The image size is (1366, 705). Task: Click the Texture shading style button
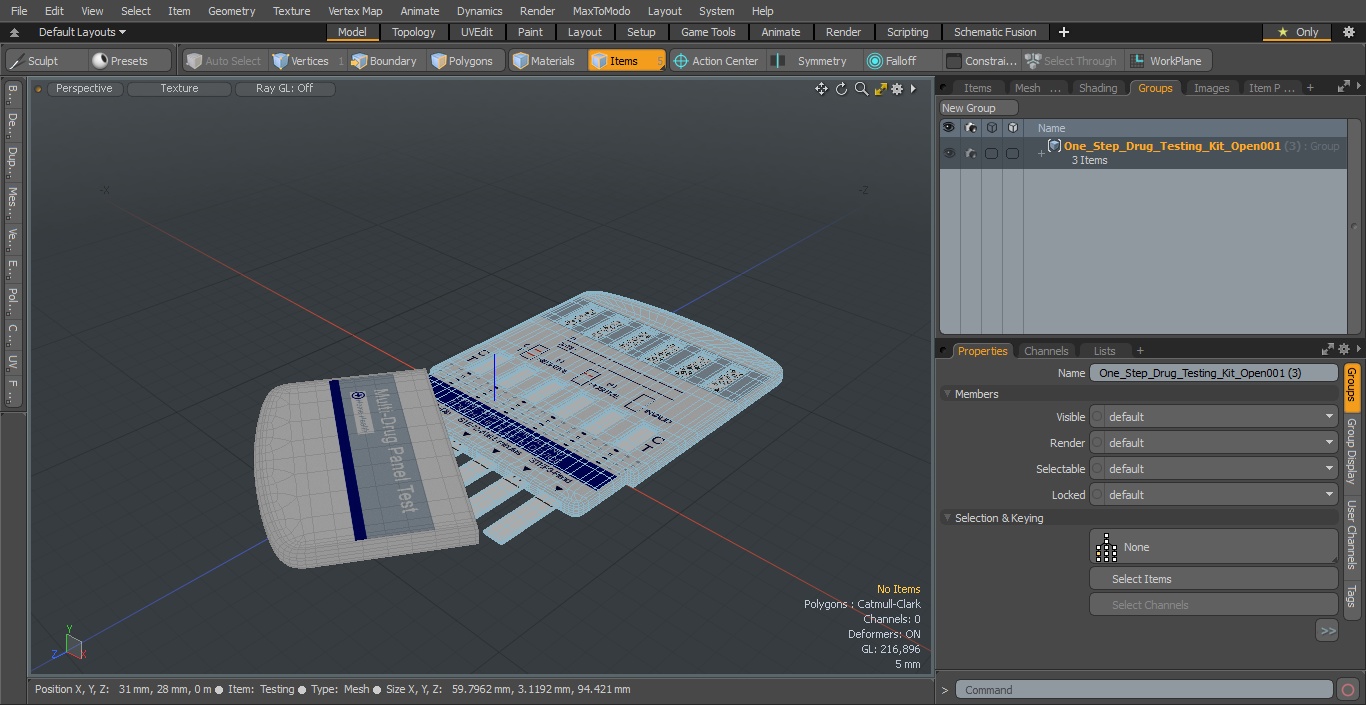[179, 89]
